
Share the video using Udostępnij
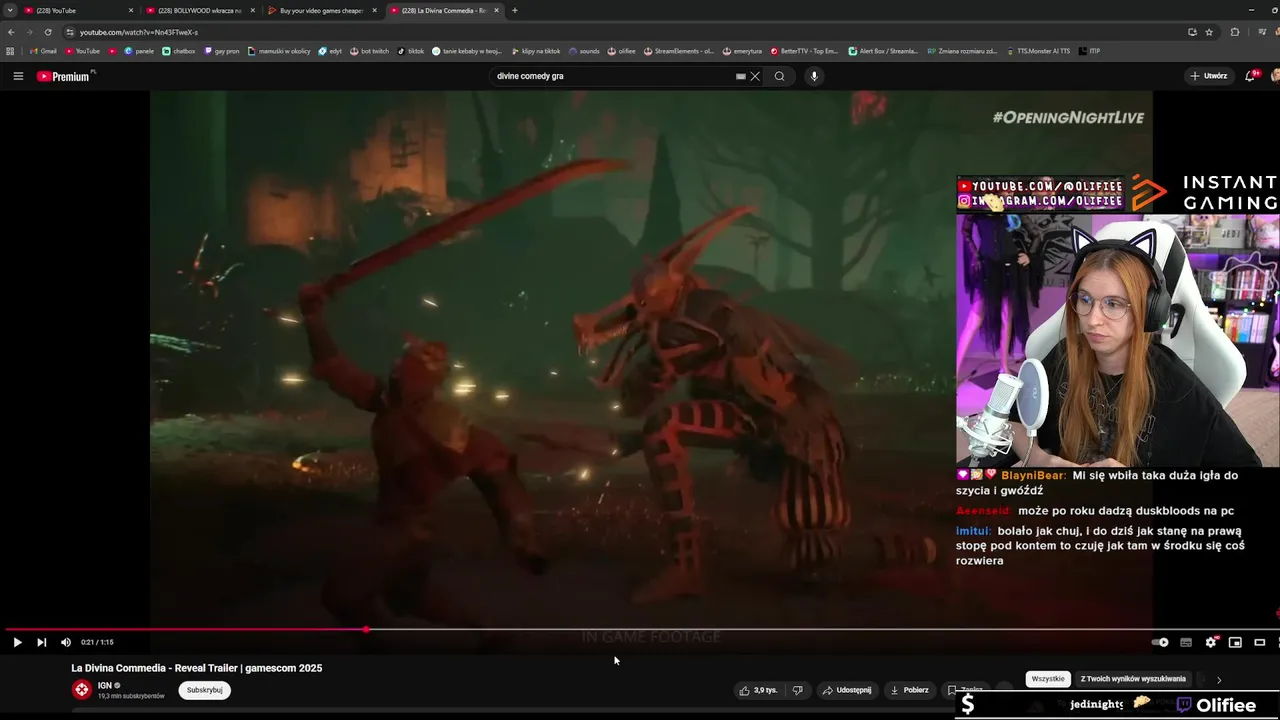pyautogui.click(x=846, y=690)
